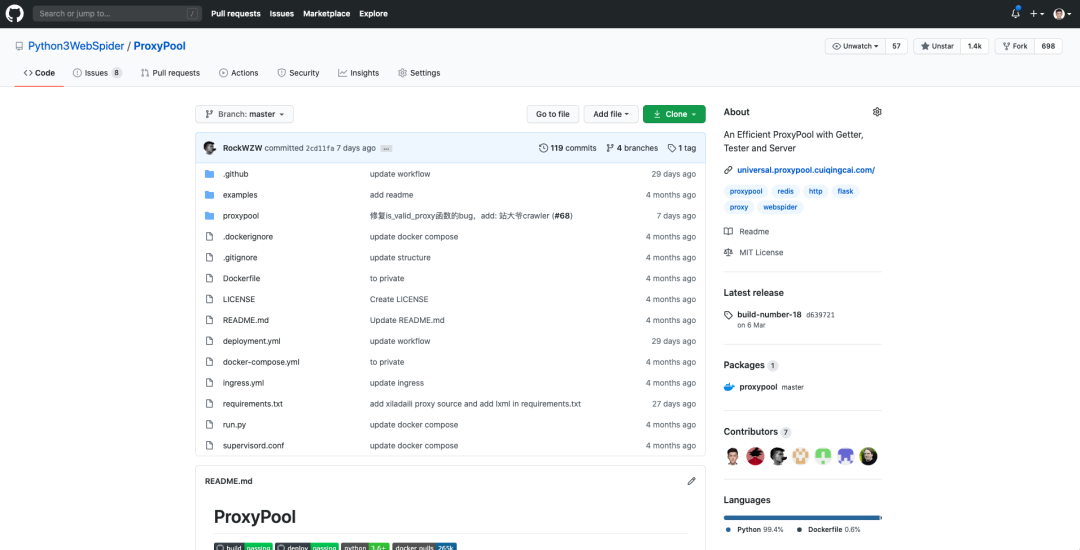Viewport: 1080px width, 550px height.
Task: Click the RockWZW committer avatar
Action: point(210,148)
